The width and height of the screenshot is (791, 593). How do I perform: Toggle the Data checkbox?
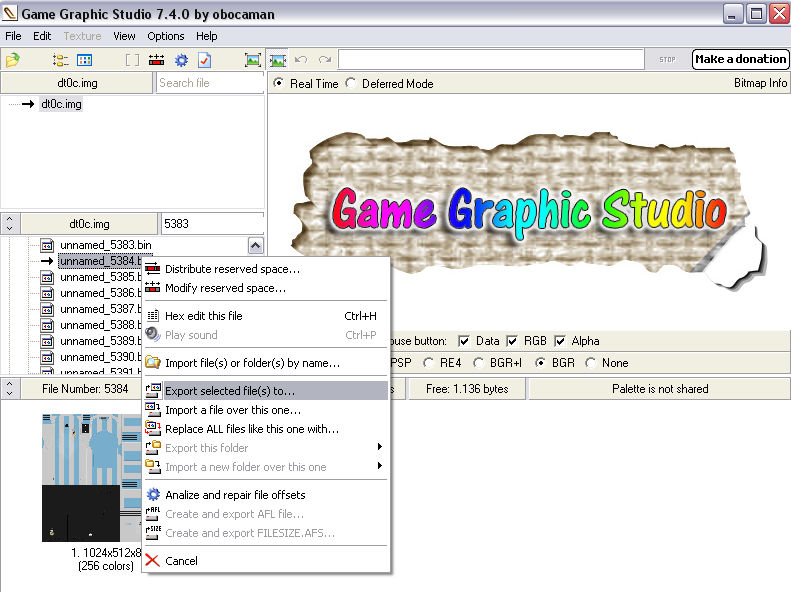(464, 341)
